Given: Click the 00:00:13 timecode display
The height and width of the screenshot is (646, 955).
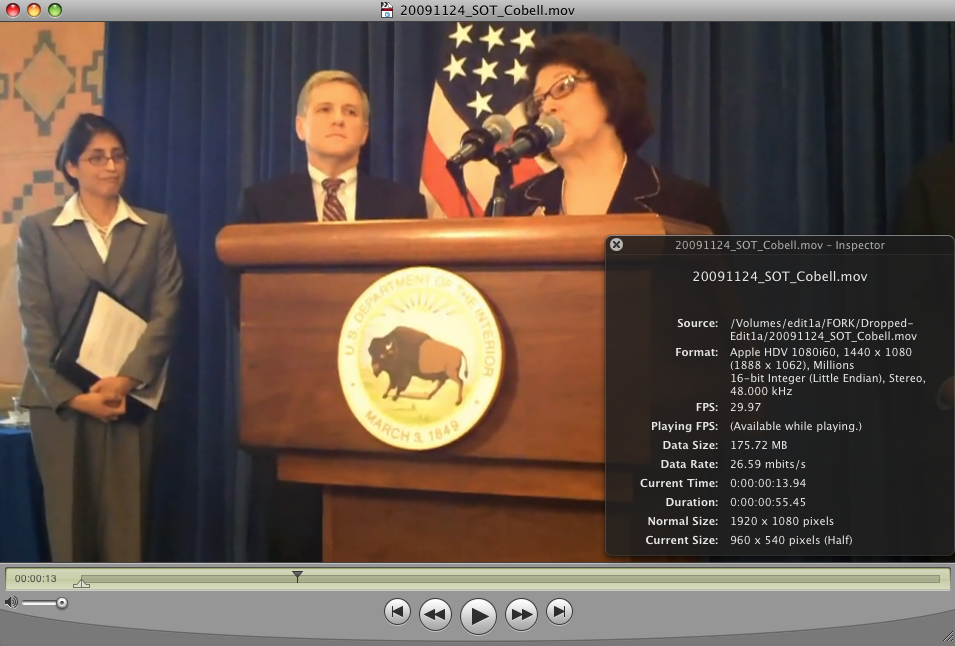Looking at the screenshot, I should [x=35, y=578].
